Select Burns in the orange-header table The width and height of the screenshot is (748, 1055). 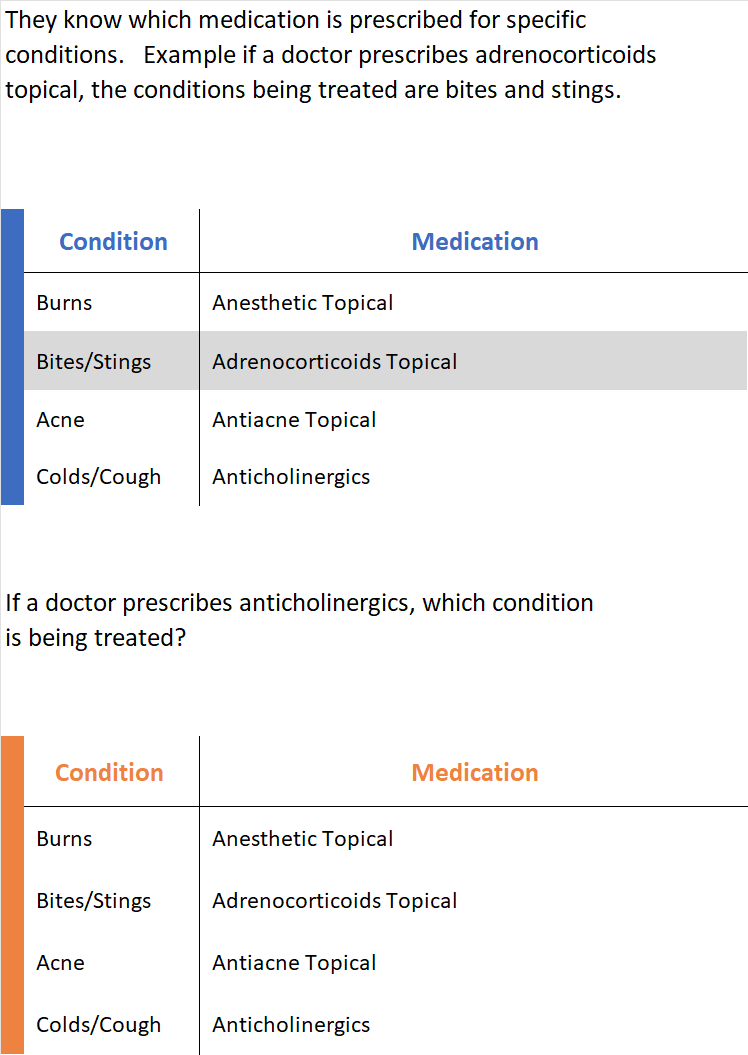[64, 839]
